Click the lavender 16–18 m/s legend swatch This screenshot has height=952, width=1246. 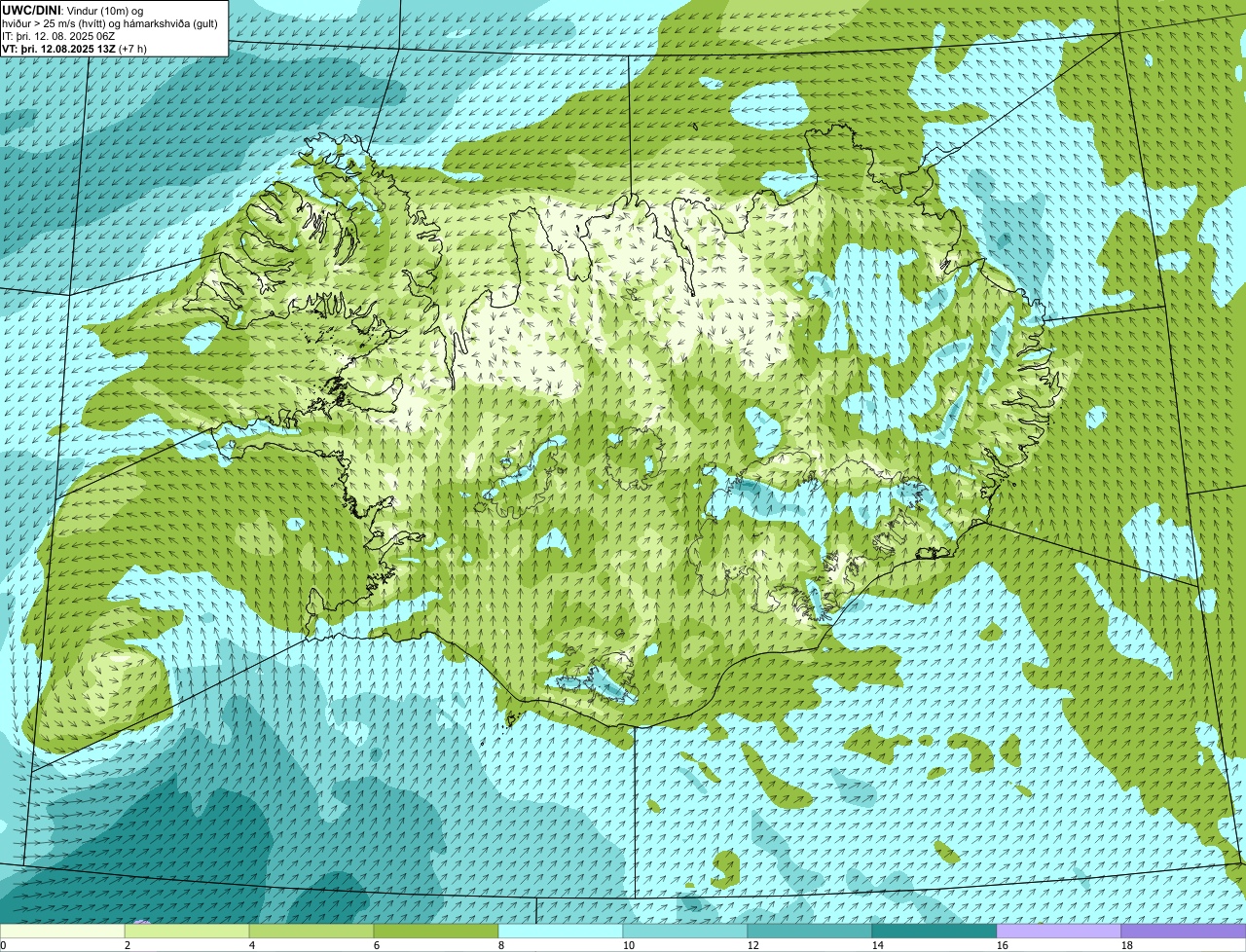pos(1059,932)
